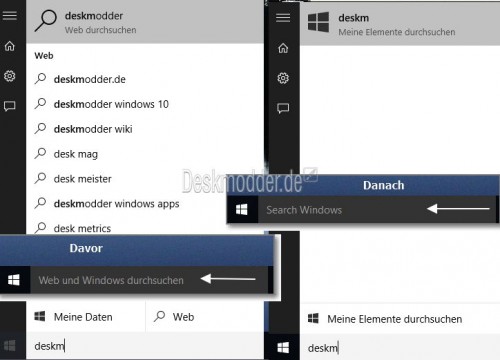
Task: Select suggestion desk meister
Action: pyautogui.click(x=145, y=179)
